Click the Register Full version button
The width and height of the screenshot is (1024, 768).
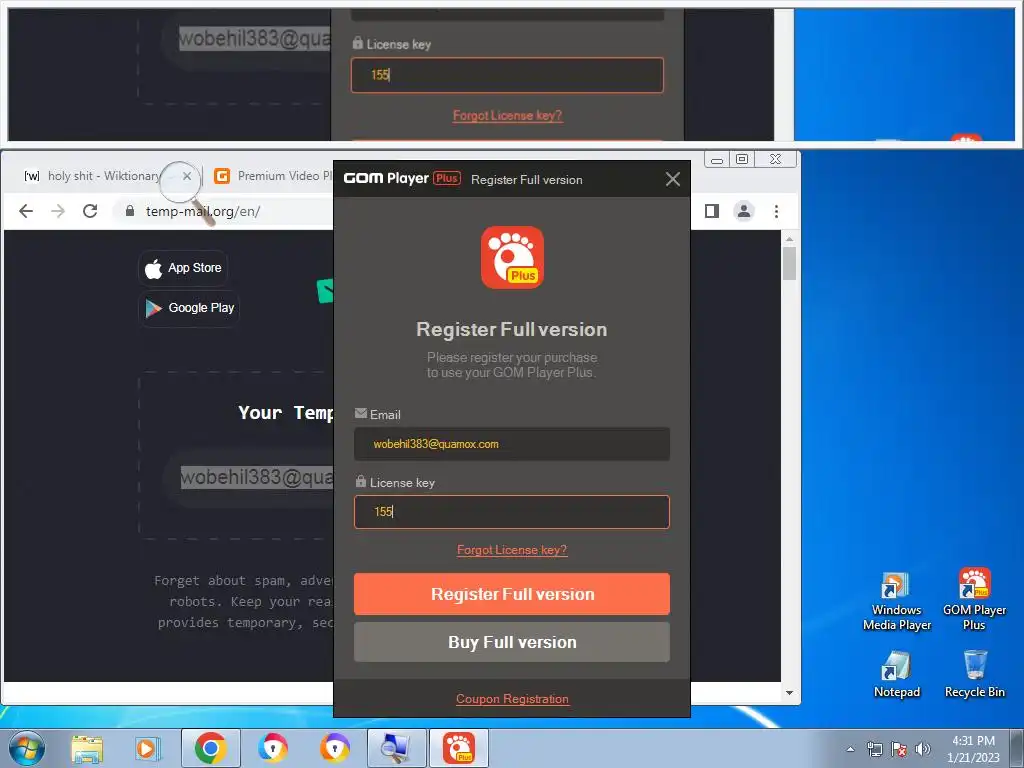[x=512, y=594]
